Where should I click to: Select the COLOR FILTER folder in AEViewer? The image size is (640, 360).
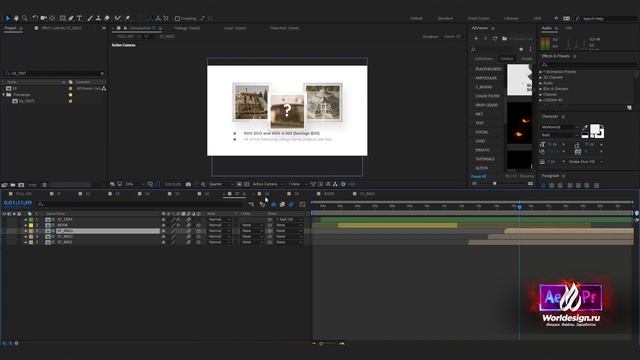coord(487,96)
